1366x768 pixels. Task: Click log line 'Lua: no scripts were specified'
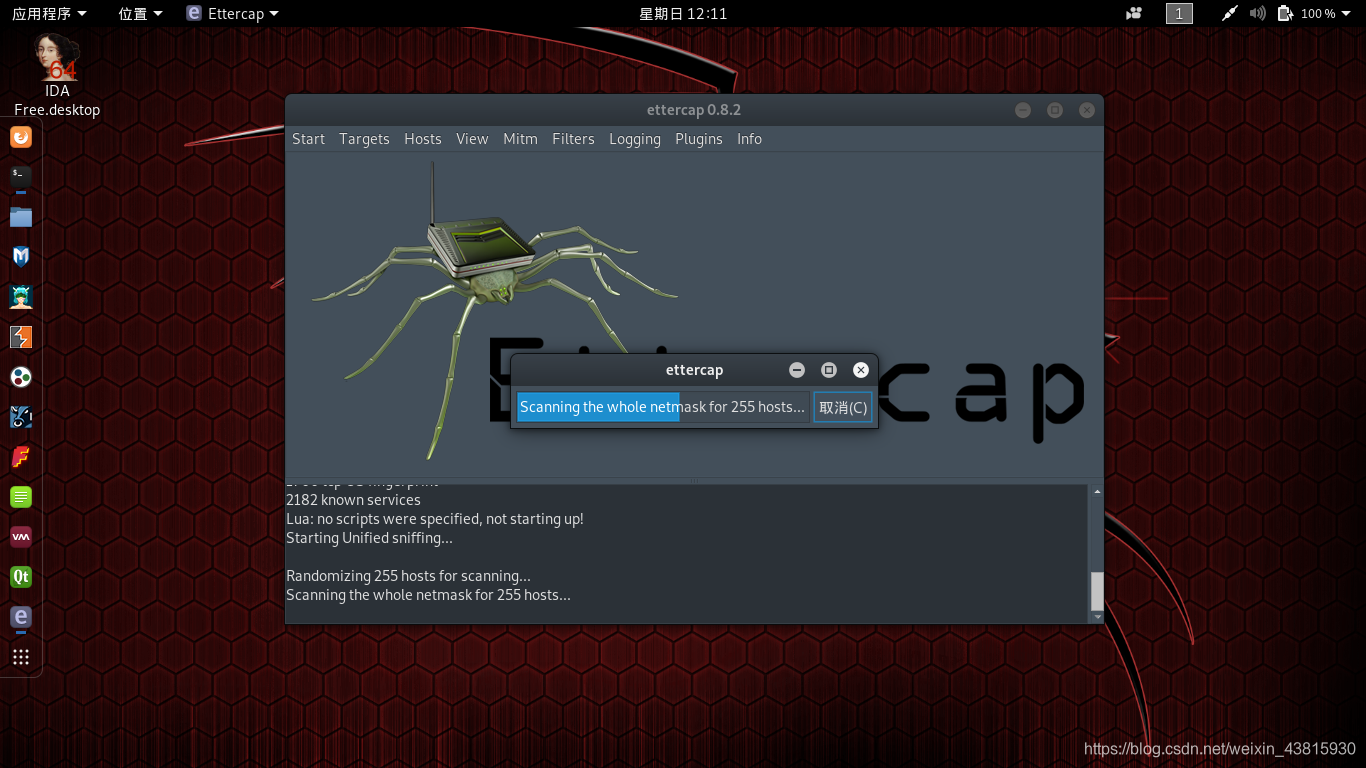435,519
